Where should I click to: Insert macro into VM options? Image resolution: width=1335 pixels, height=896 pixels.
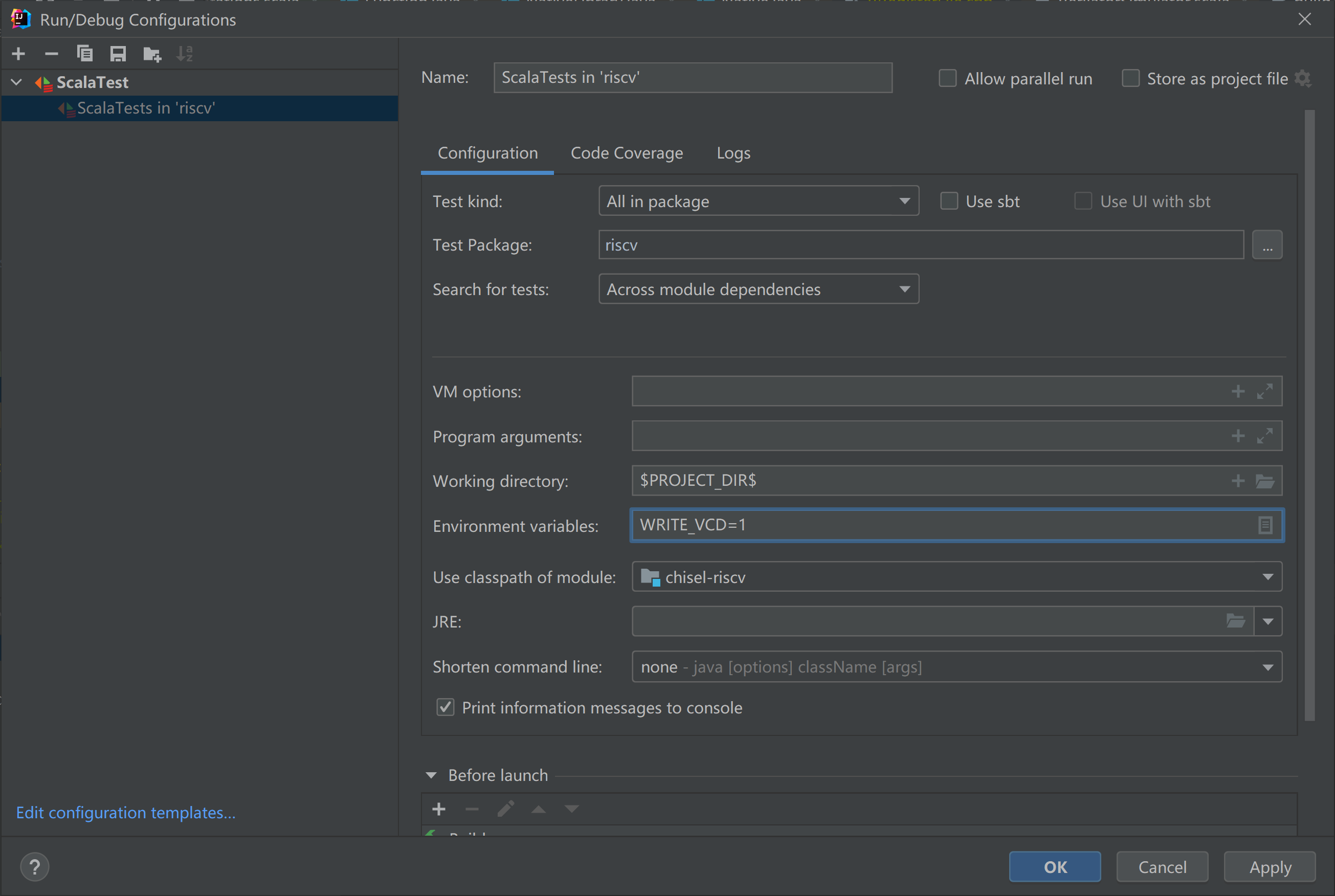1238,391
